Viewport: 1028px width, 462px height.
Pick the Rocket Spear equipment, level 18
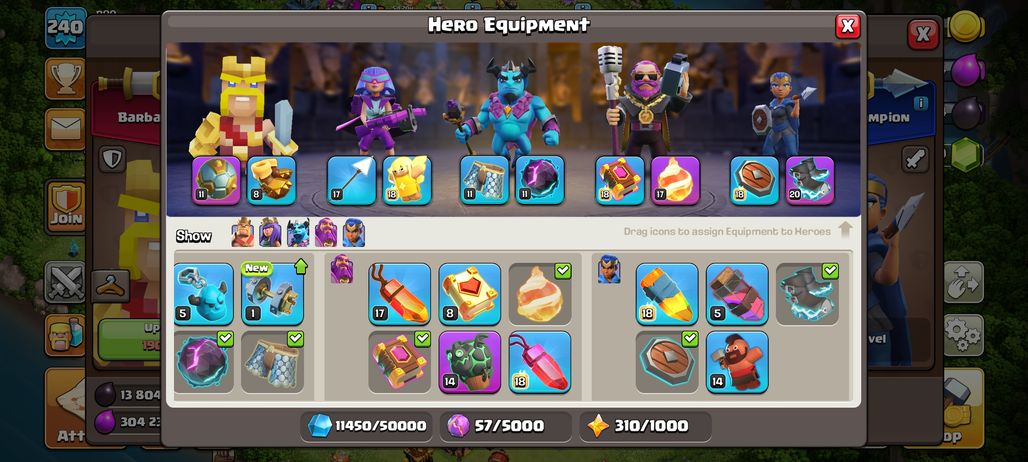click(667, 294)
